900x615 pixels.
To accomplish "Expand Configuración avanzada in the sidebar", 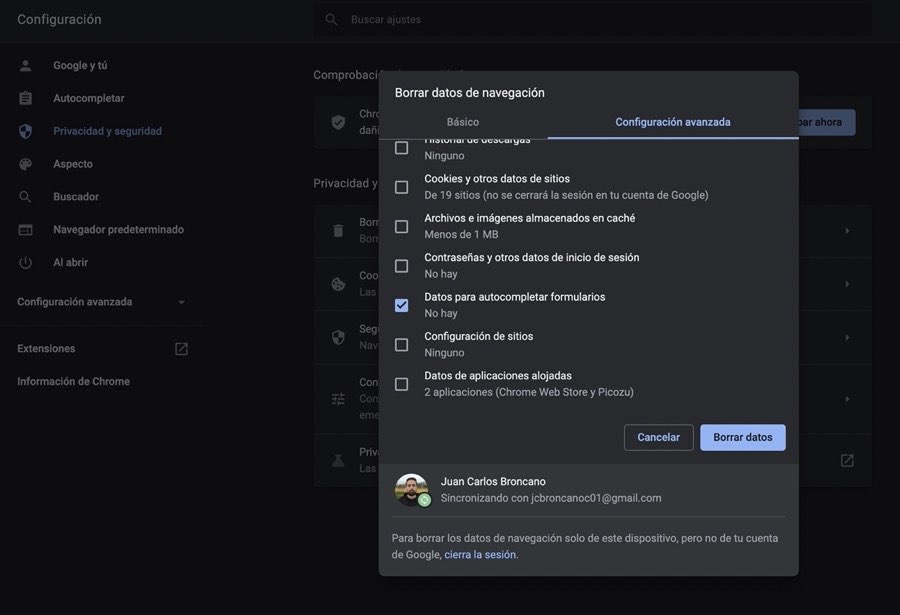I will [x=102, y=302].
